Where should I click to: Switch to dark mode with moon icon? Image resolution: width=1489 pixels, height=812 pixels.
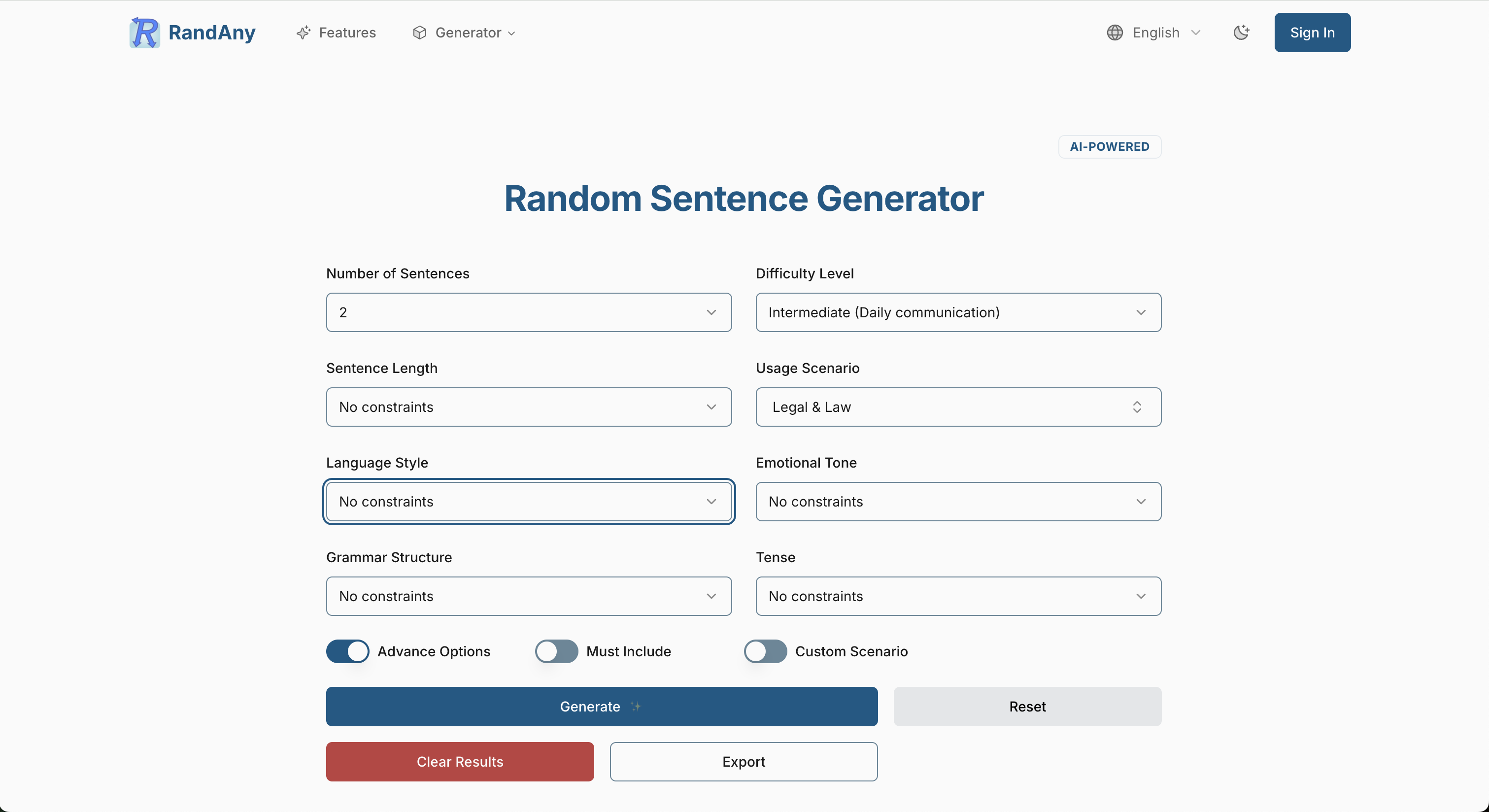(1241, 33)
